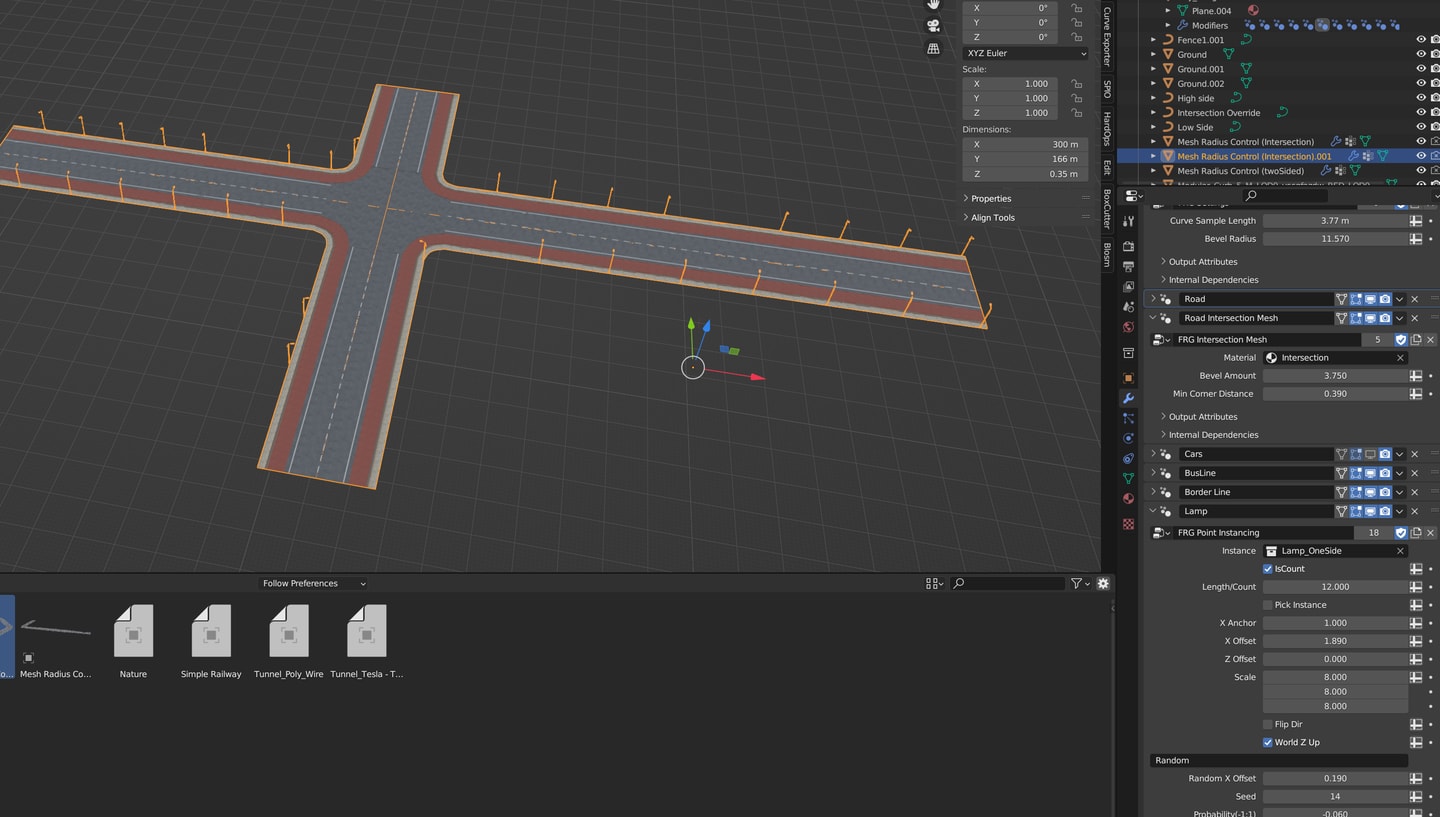
Task: Open the Output properties tab
Action: (1128, 267)
